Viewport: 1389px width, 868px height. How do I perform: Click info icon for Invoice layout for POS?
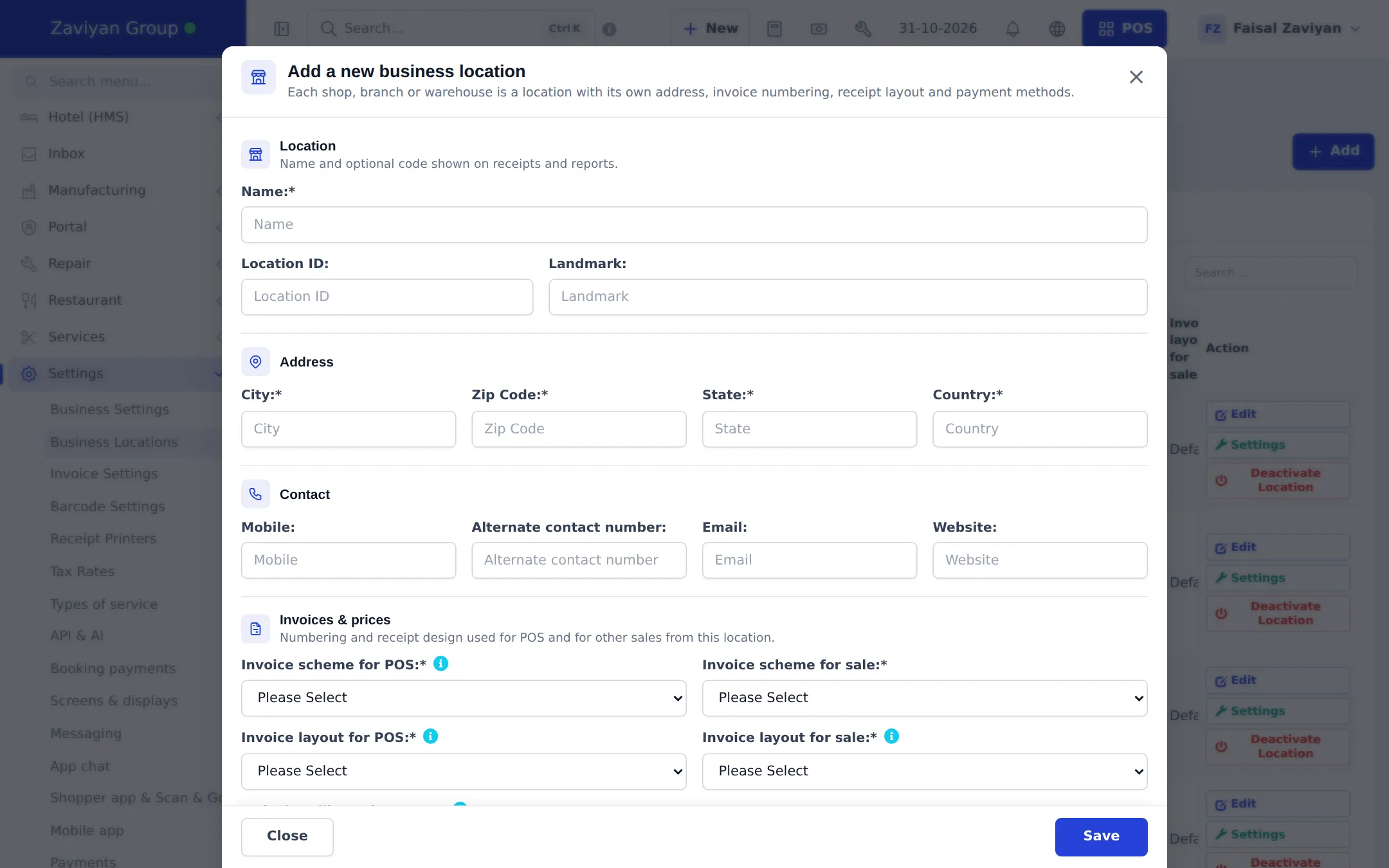coord(431,736)
